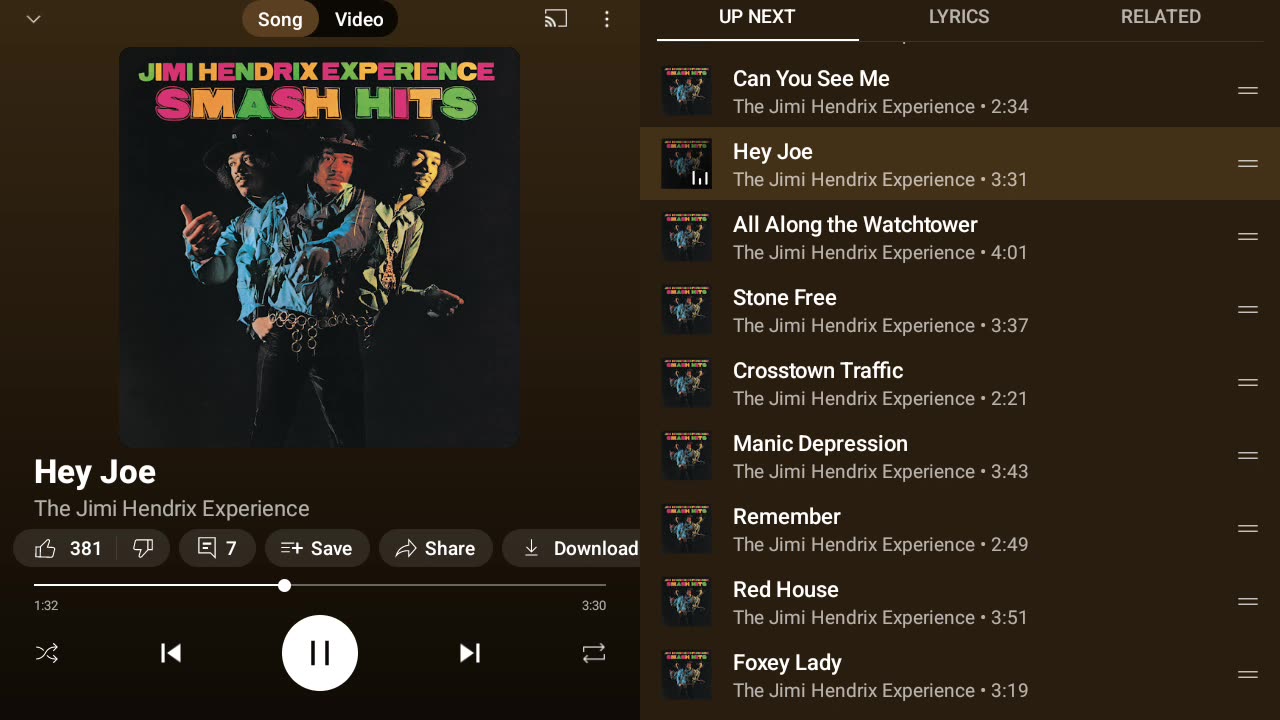The width and height of the screenshot is (1280, 720).
Task: Cast music to another device
Action: (x=556, y=19)
